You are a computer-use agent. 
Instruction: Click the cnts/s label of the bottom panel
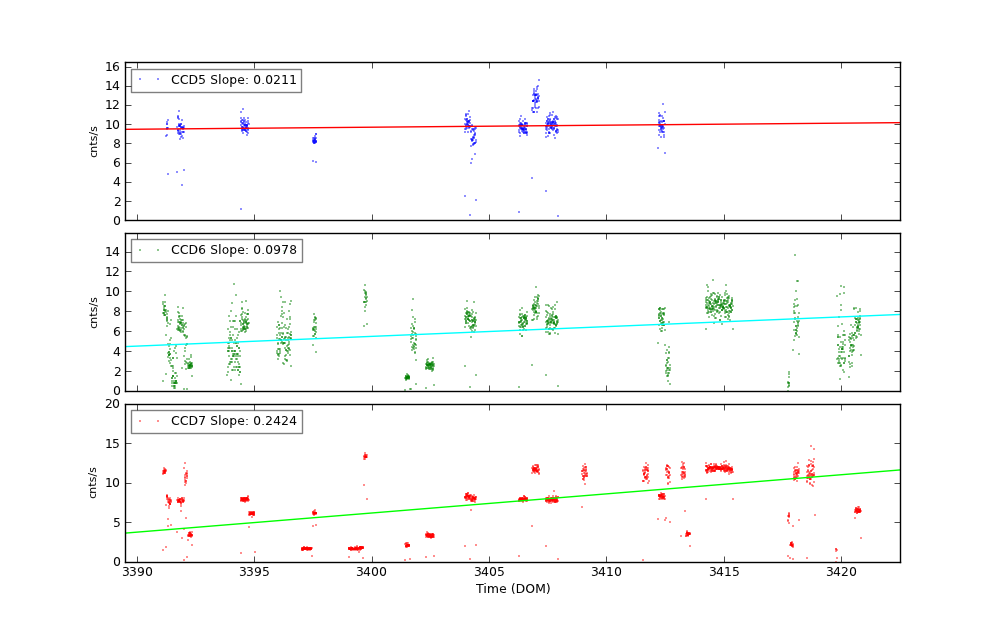(x=94, y=482)
